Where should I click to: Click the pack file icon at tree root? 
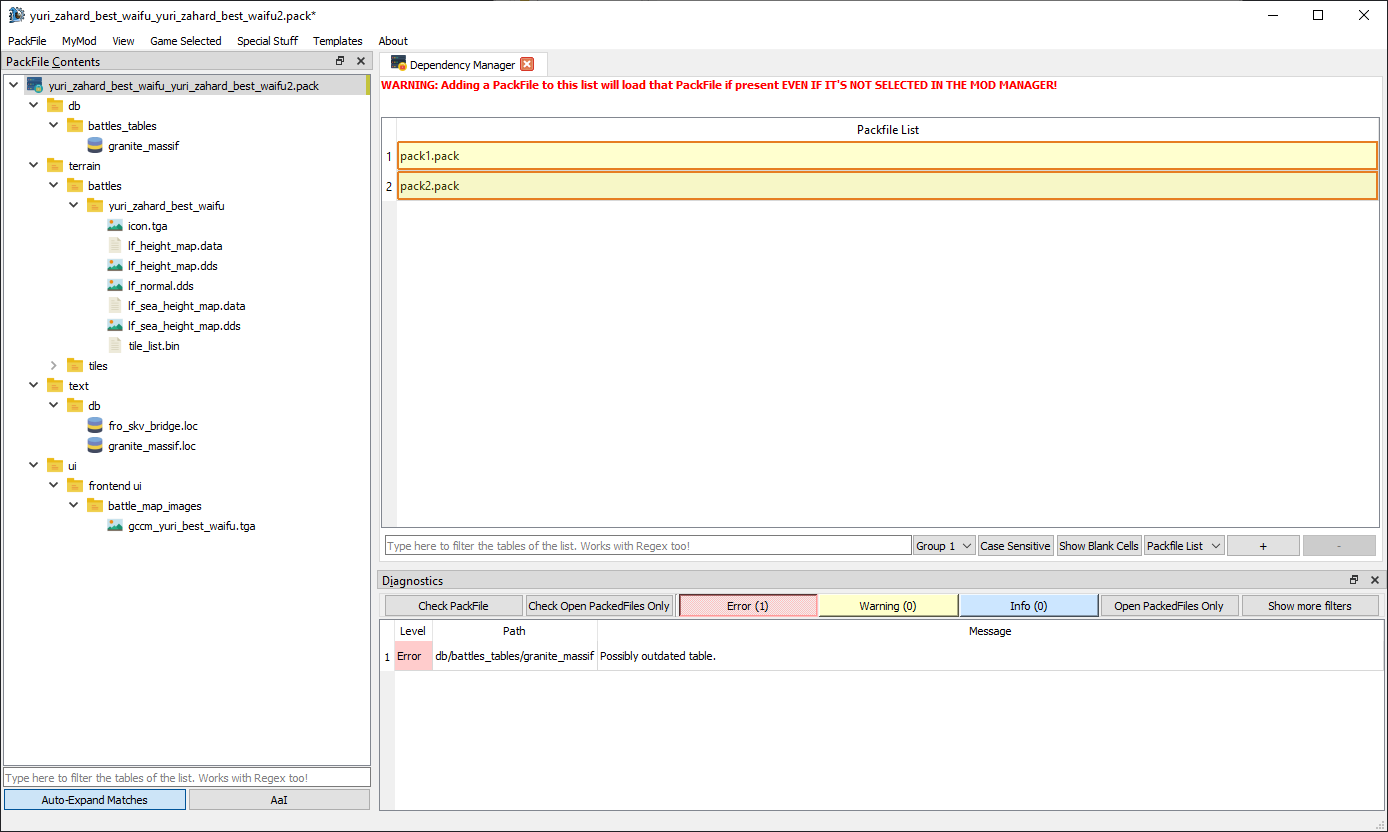pos(35,86)
